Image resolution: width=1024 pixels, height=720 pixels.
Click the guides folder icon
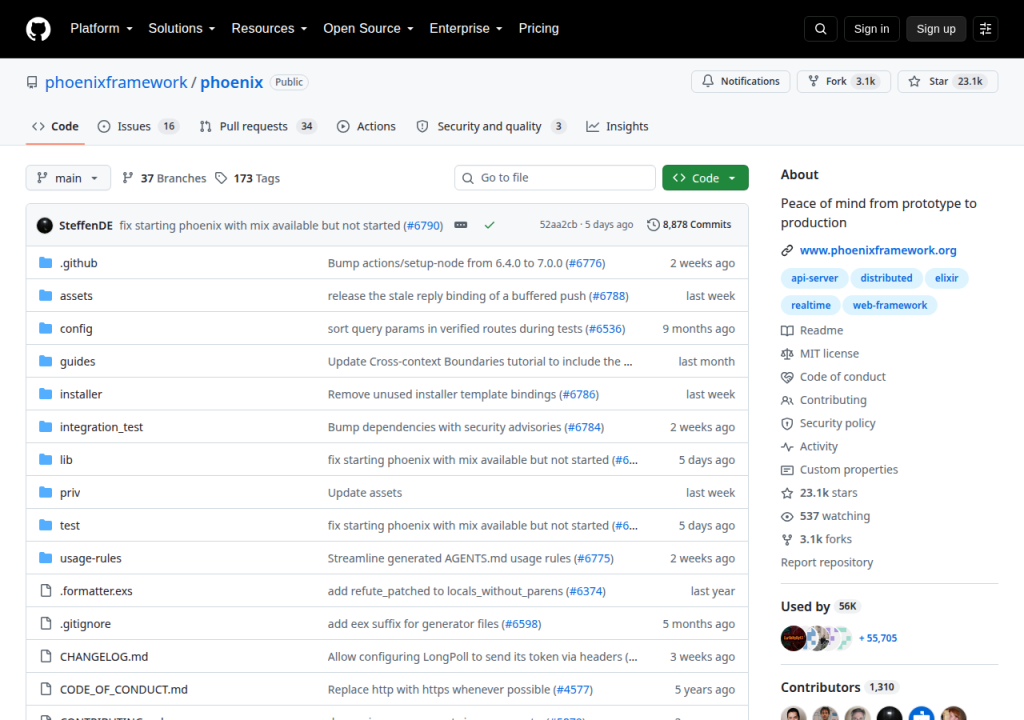pyautogui.click(x=45, y=361)
